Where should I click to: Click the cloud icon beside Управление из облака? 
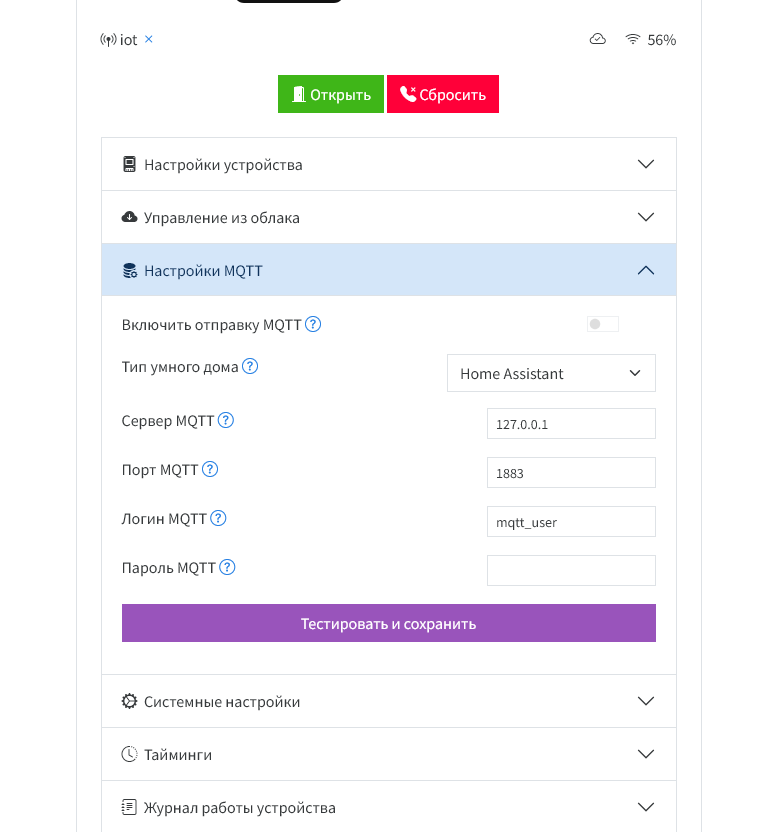tap(130, 216)
